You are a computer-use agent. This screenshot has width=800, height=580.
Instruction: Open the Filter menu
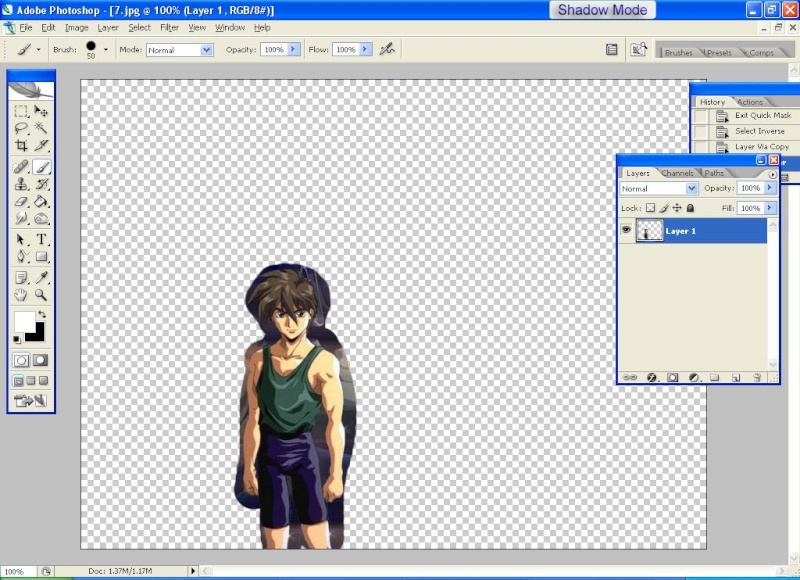(x=169, y=28)
